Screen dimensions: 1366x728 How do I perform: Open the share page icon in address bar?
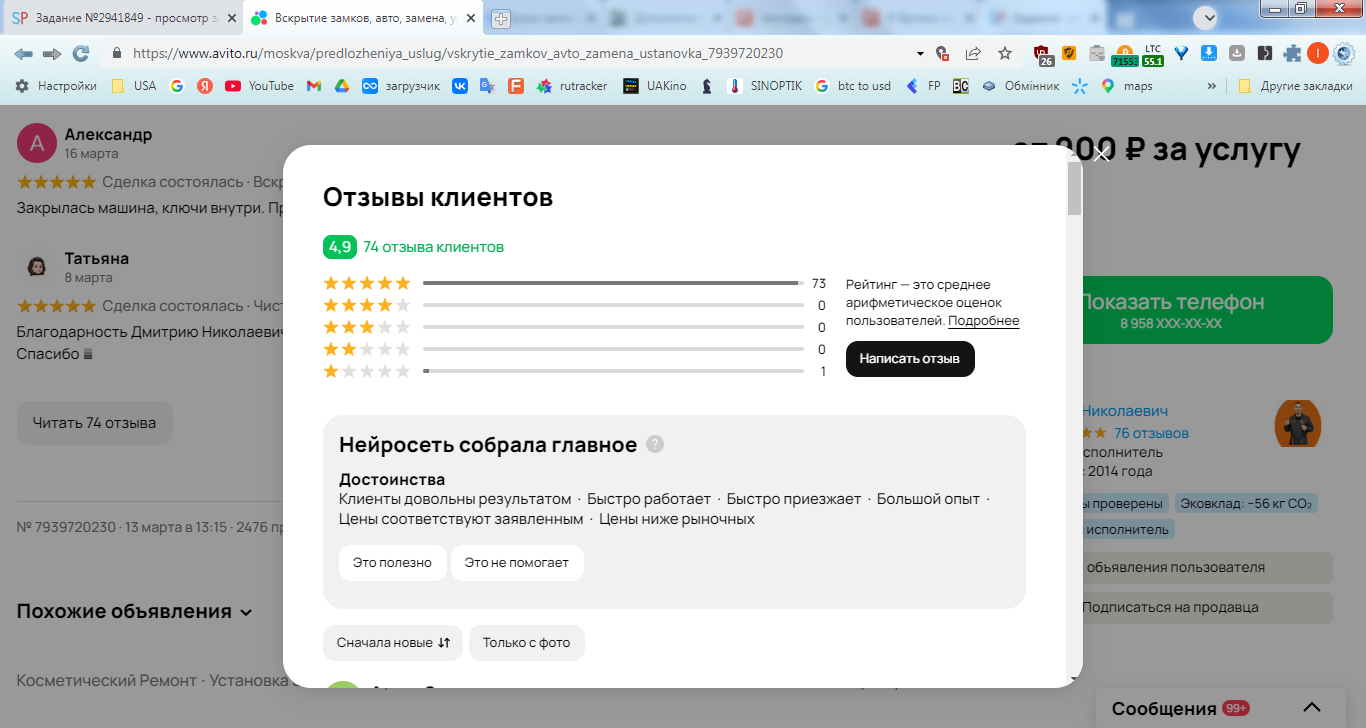973,53
